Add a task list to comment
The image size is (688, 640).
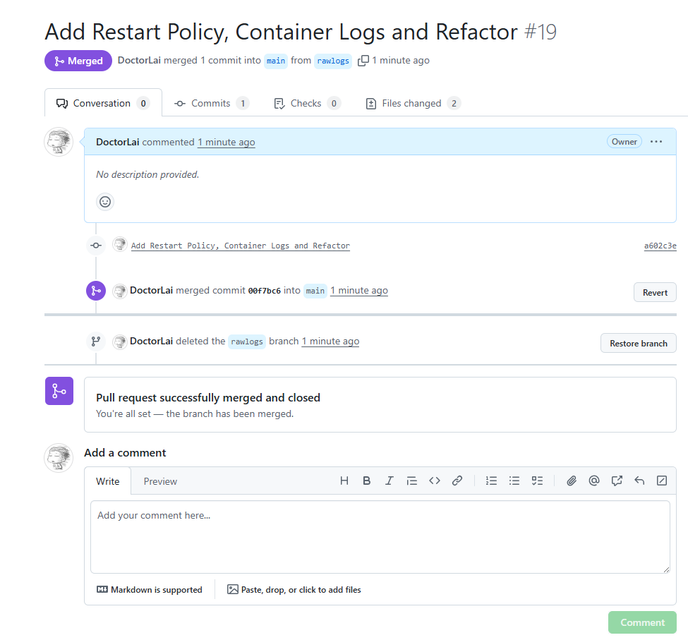tap(537, 481)
